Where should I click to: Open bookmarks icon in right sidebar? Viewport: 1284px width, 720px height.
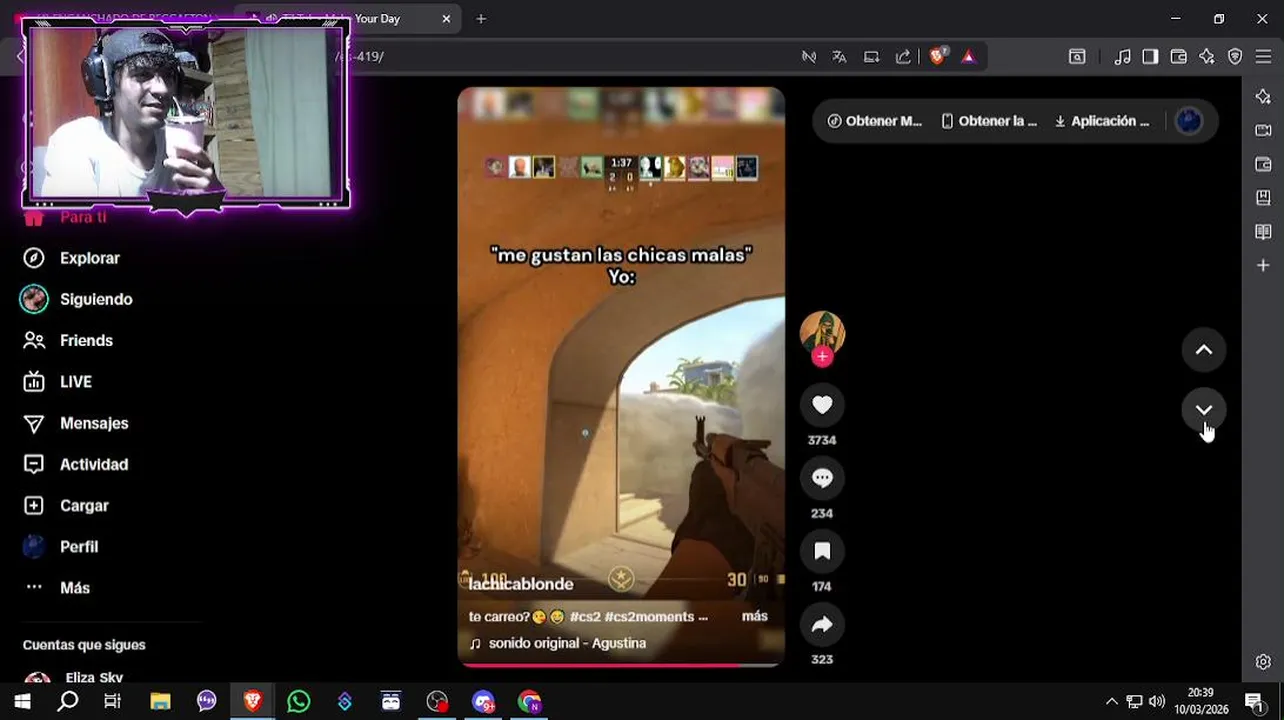1263,198
